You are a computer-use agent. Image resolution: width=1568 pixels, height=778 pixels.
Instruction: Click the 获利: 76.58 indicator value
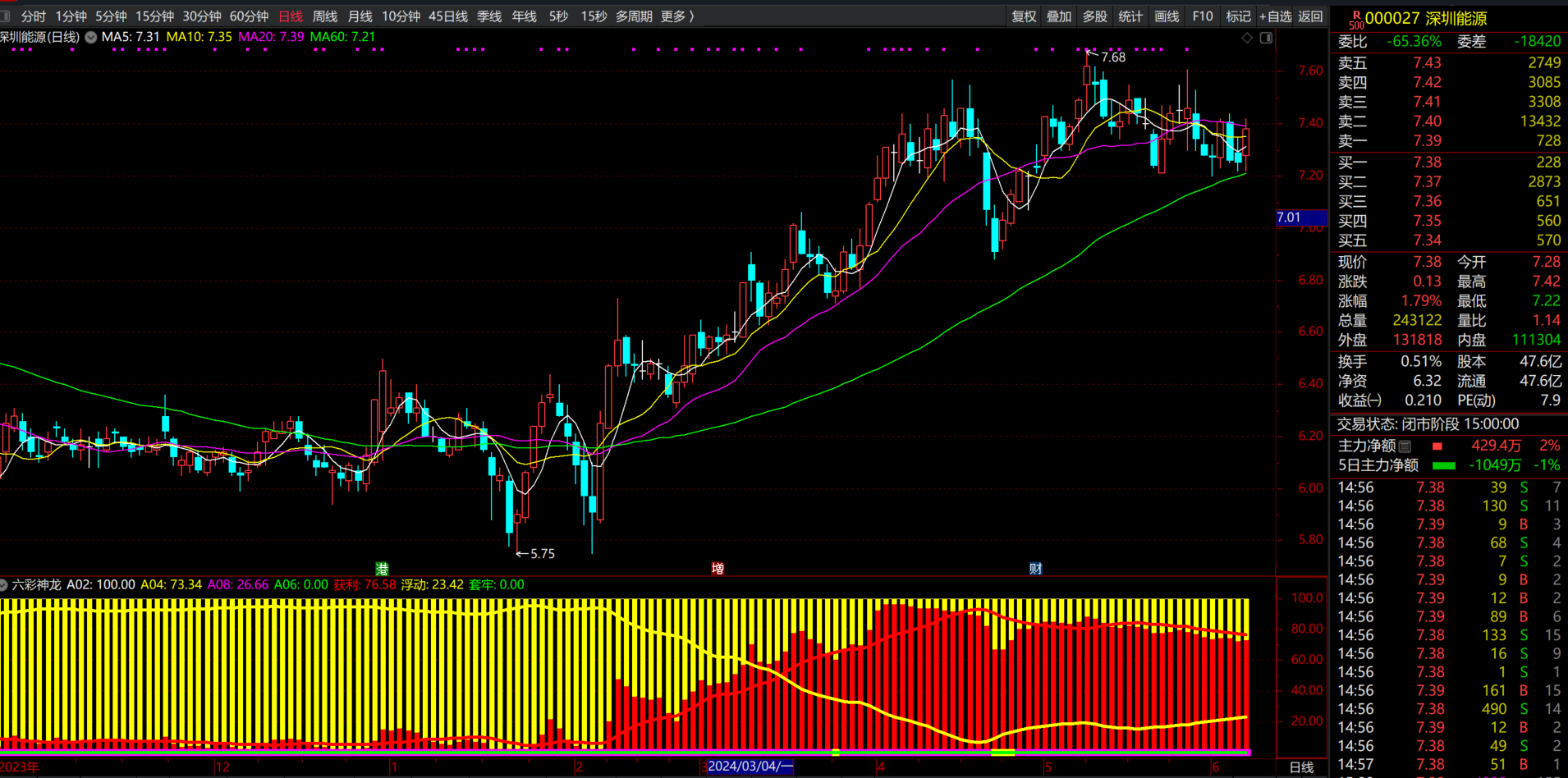click(364, 585)
